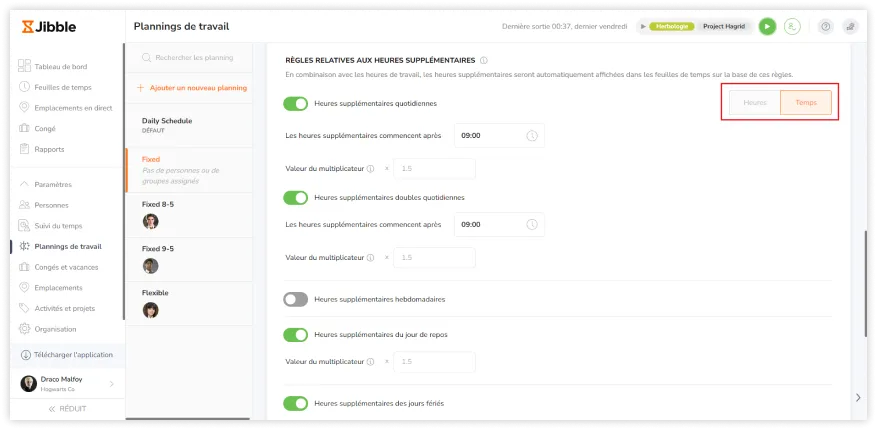Click the Project Hagrid label
The width and height of the screenshot is (877, 430).
[724, 26]
